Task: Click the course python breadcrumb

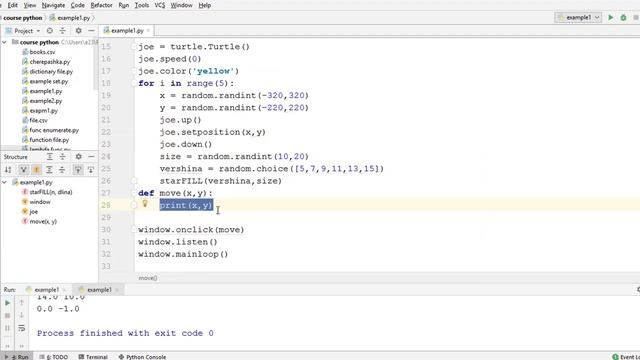Action: coord(22,18)
